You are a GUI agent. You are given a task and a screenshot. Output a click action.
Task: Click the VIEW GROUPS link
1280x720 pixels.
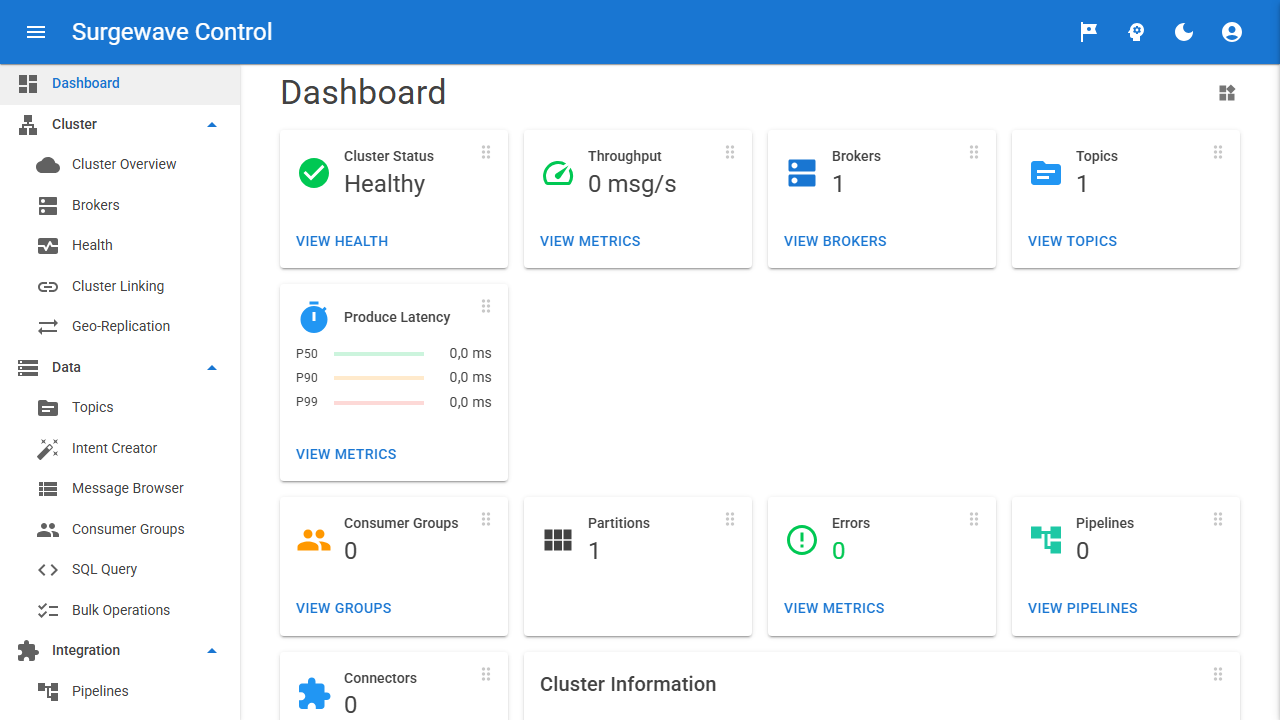(343, 608)
